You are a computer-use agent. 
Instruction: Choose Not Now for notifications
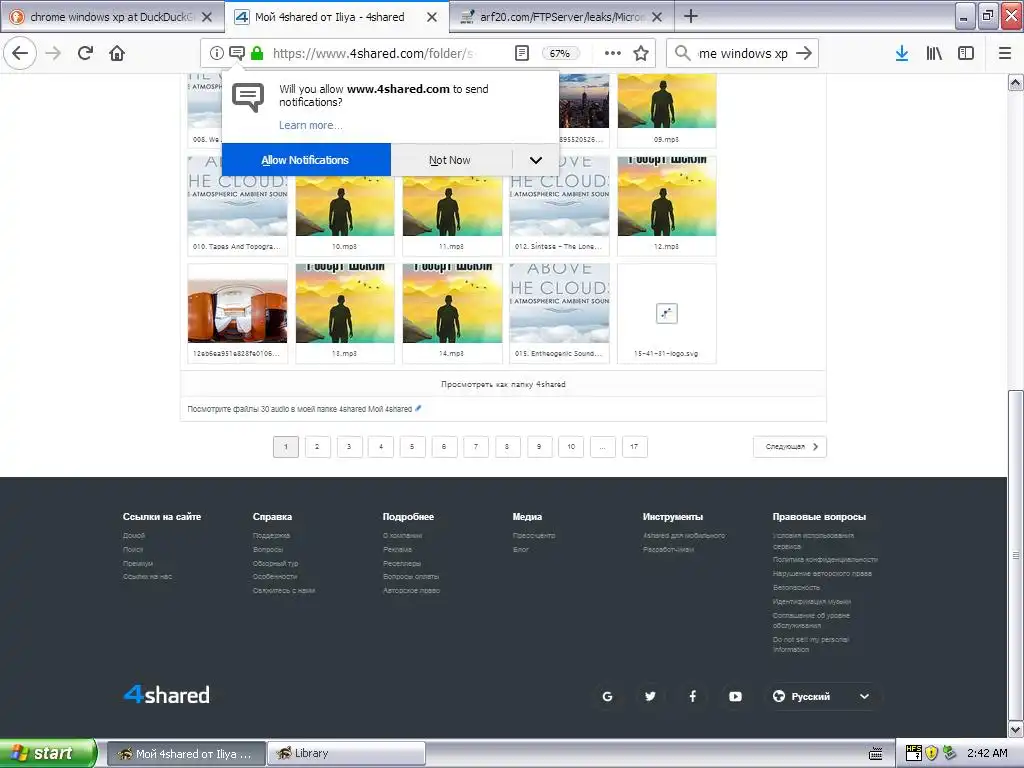point(450,160)
